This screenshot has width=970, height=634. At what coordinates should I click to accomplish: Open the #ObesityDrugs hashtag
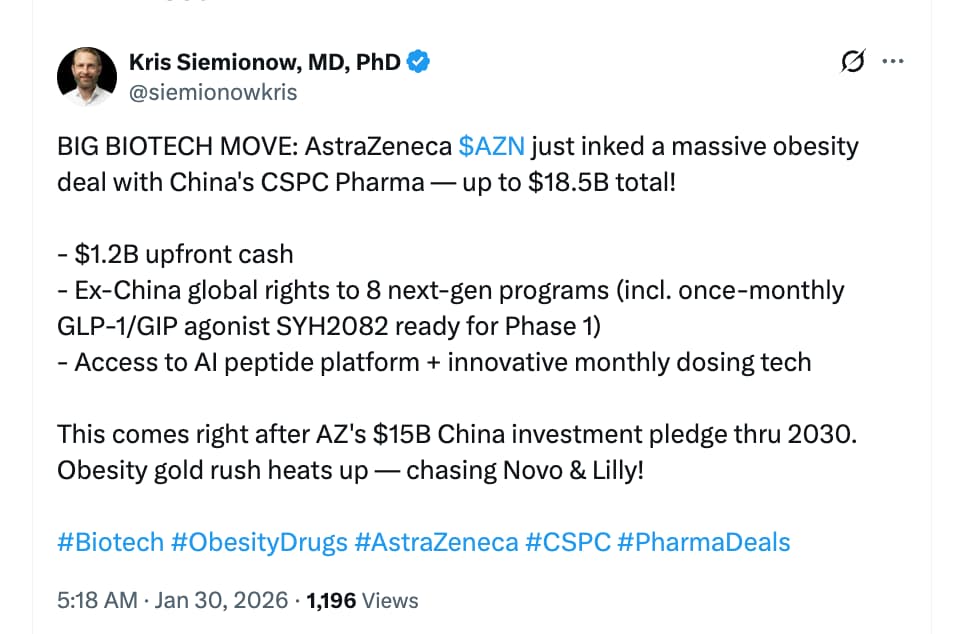pos(259,542)
